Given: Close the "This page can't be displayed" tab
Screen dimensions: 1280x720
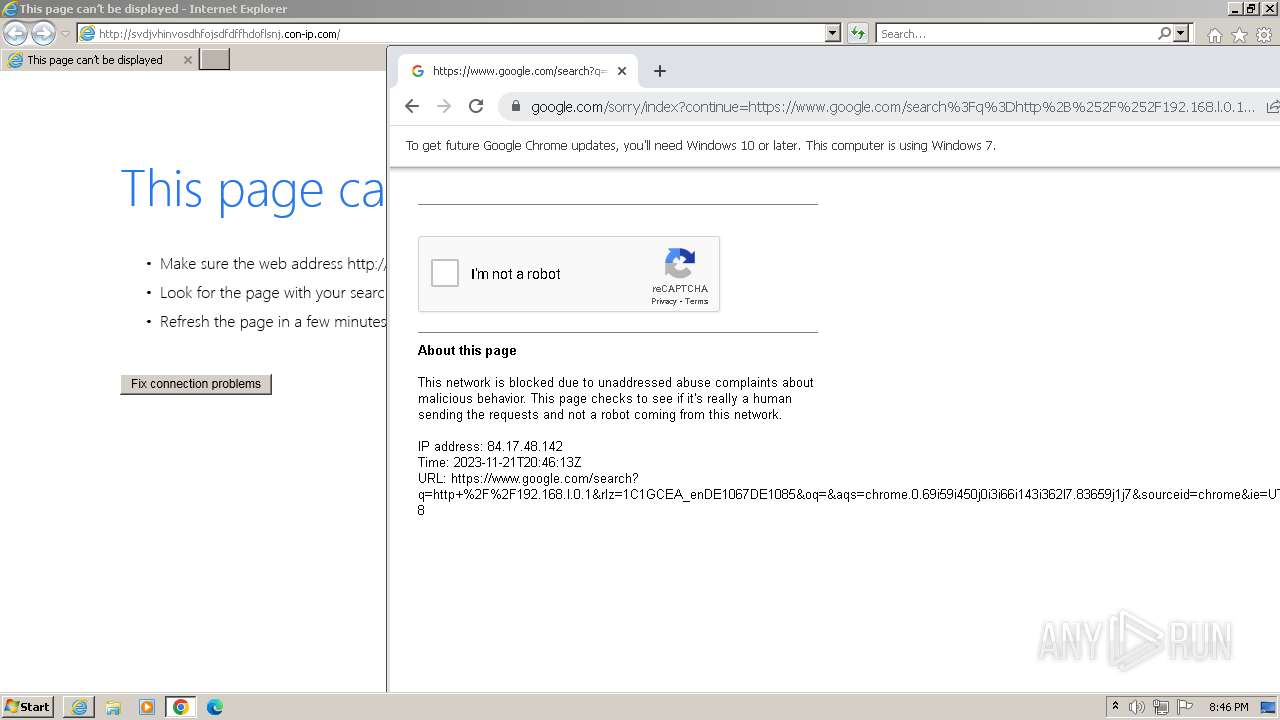Looking at the screenshot, I should pyautogui.click(x=187, y=60).
